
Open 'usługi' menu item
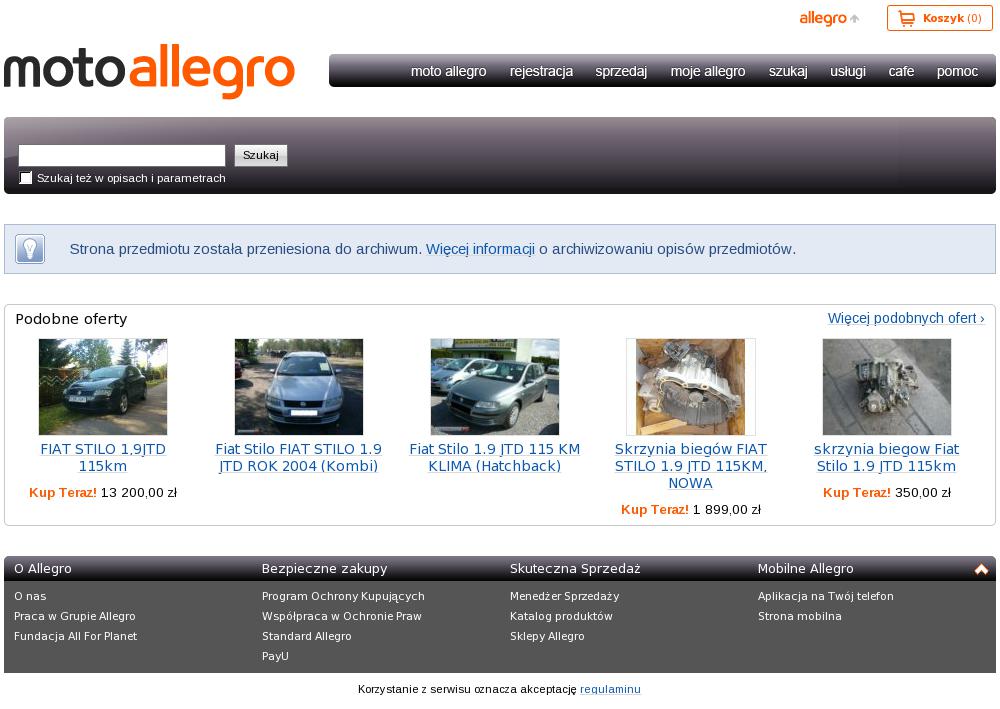848,71
